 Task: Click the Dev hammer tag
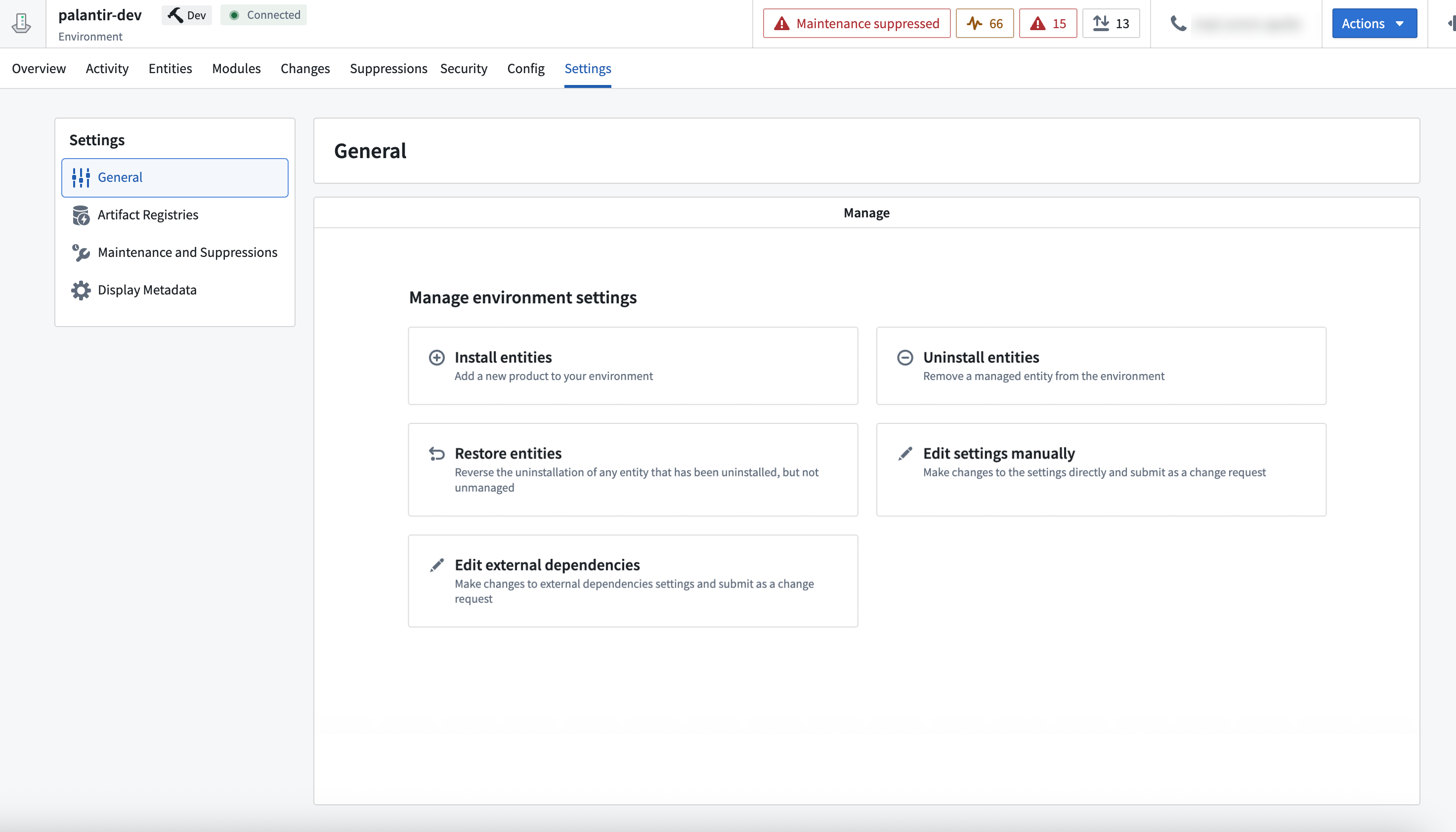186,15
